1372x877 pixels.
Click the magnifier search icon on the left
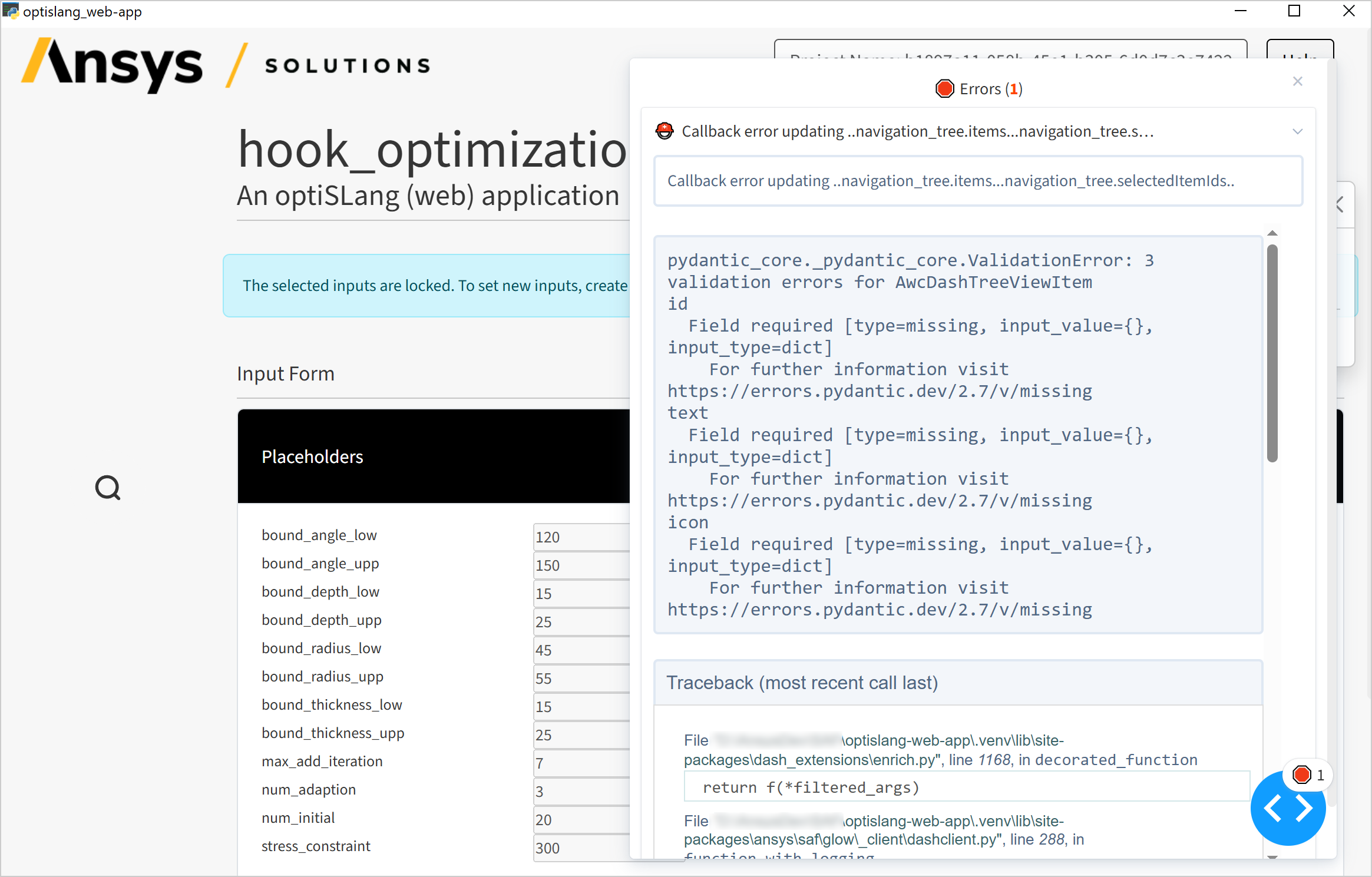pos(108,488)
